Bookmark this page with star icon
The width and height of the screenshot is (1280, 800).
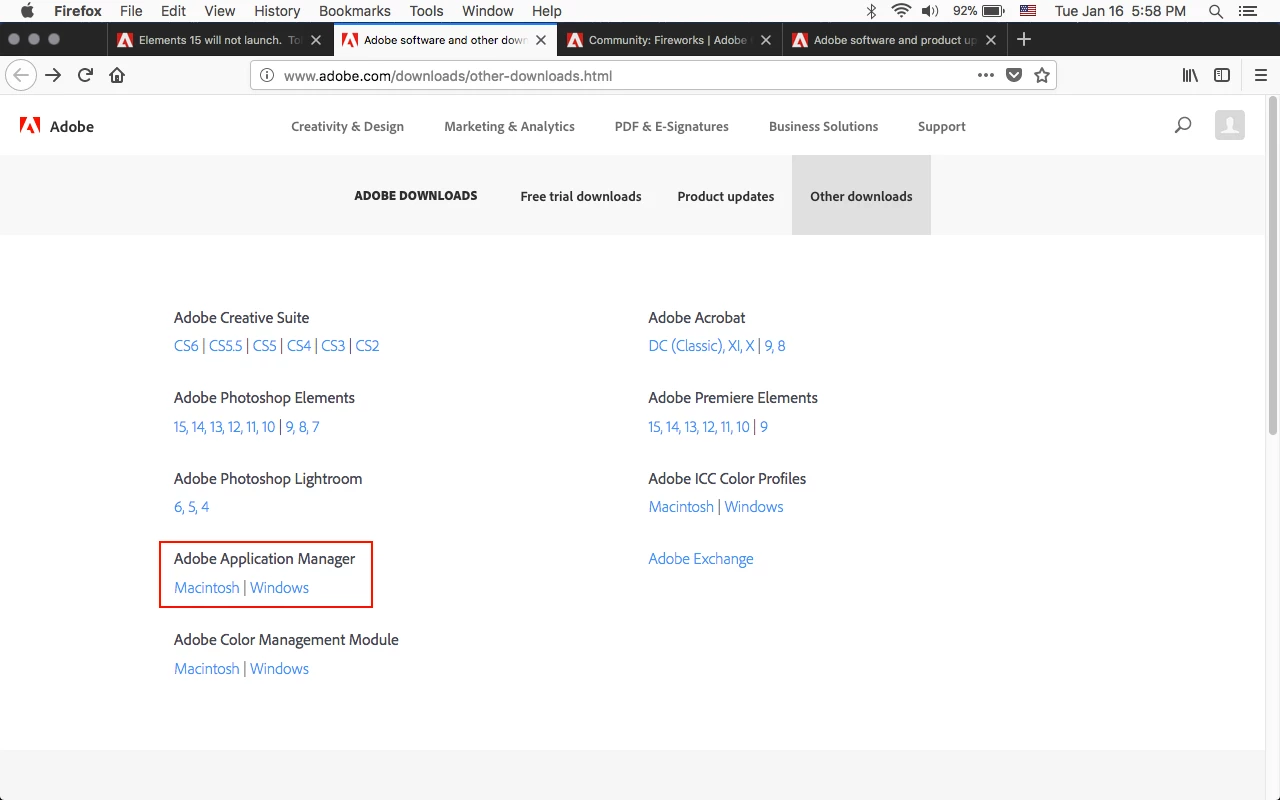1042,75
